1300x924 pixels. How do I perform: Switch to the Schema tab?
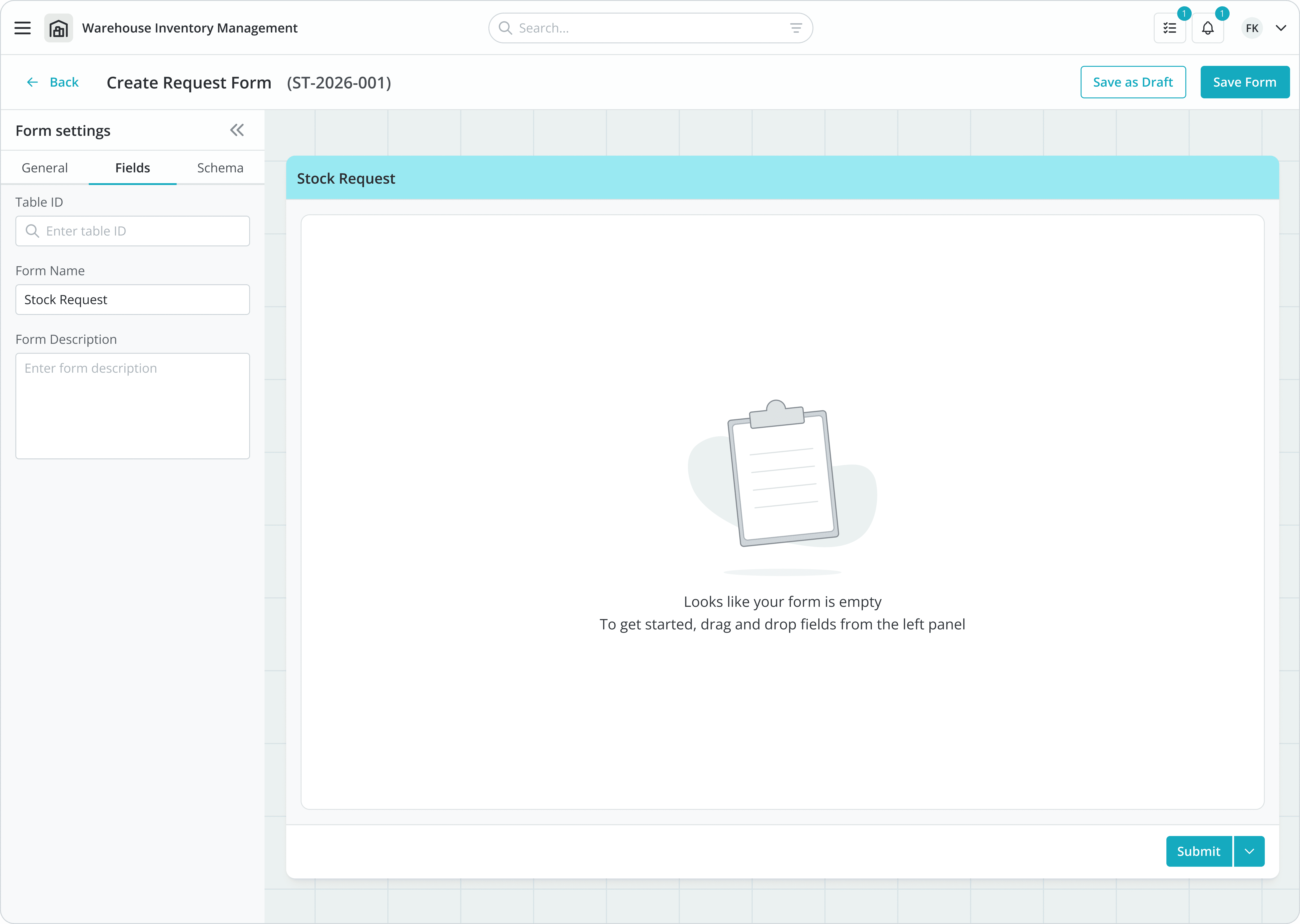point(220,168)
